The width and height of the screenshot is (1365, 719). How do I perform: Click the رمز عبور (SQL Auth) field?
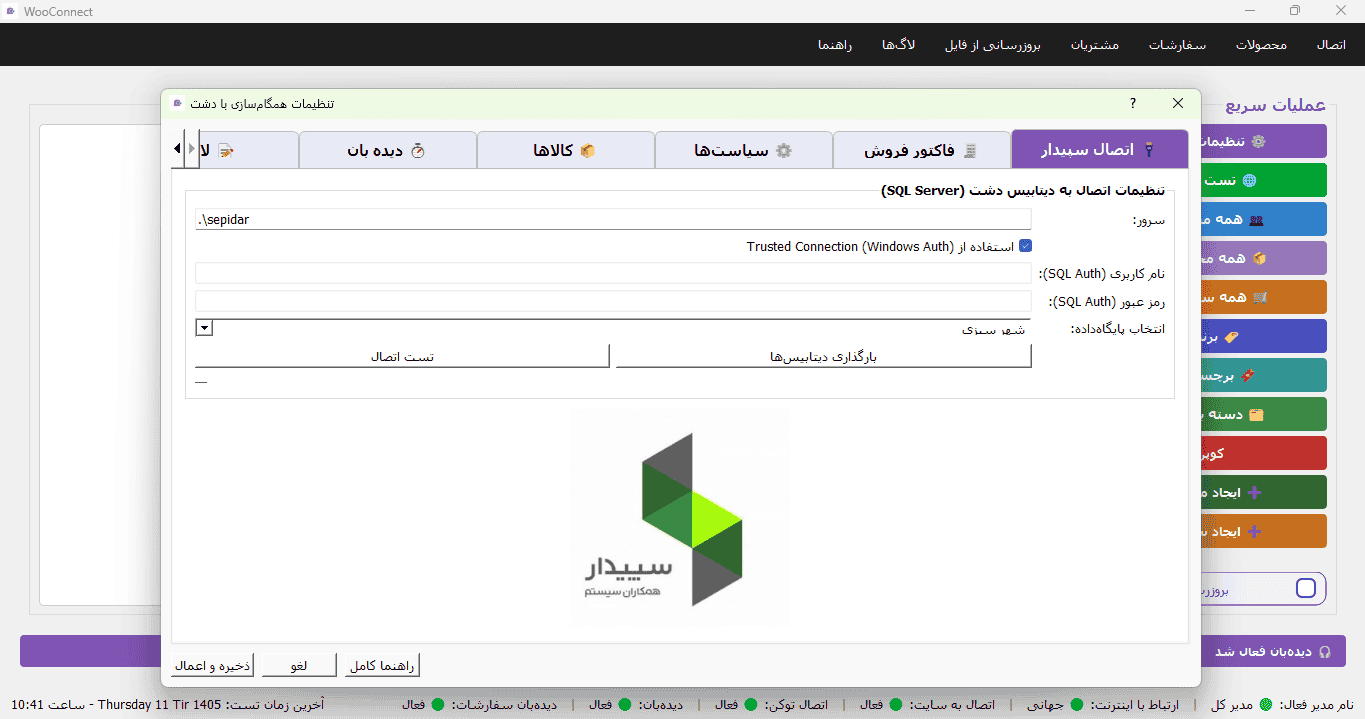coord(613,301)
